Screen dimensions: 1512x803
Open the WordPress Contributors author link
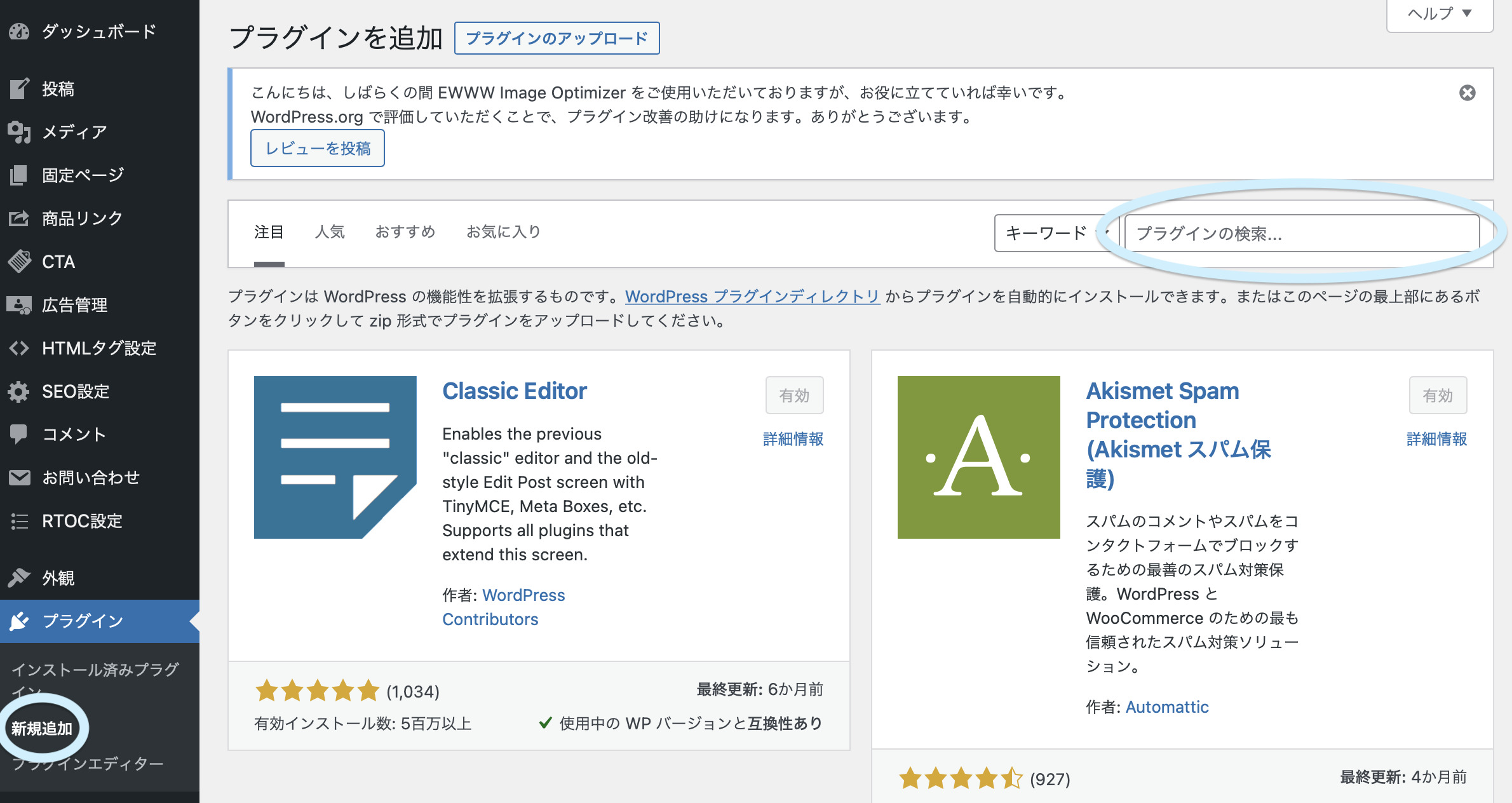pyautogui.click(x=503, y=607)
